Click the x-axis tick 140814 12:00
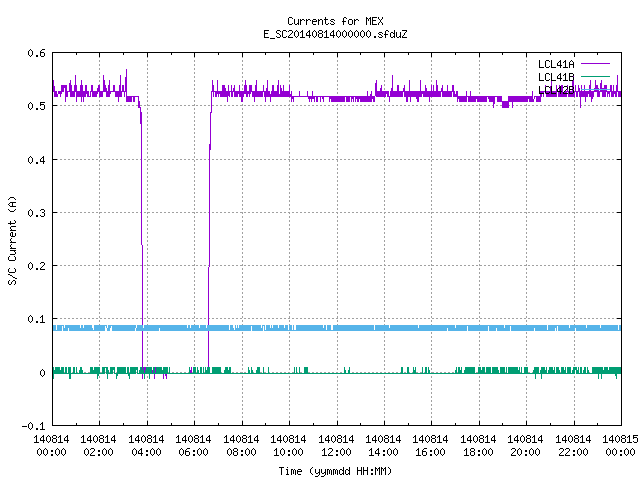Image resolution: width=640 pixels, height=480 pixels. coord(336,445)
